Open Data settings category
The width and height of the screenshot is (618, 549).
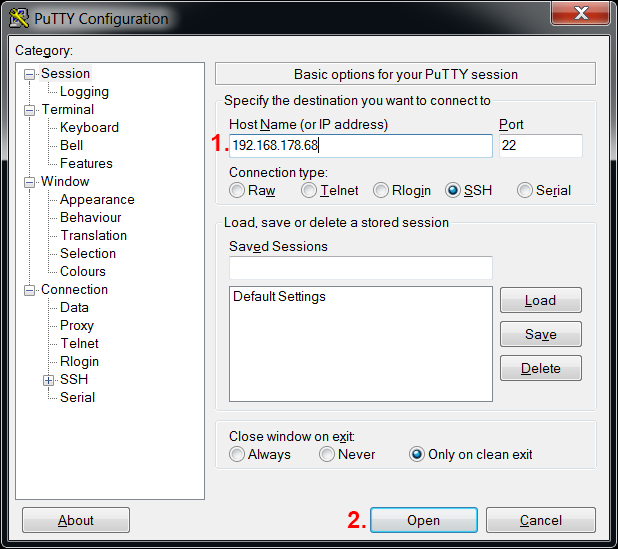click(x=74, y=307)
